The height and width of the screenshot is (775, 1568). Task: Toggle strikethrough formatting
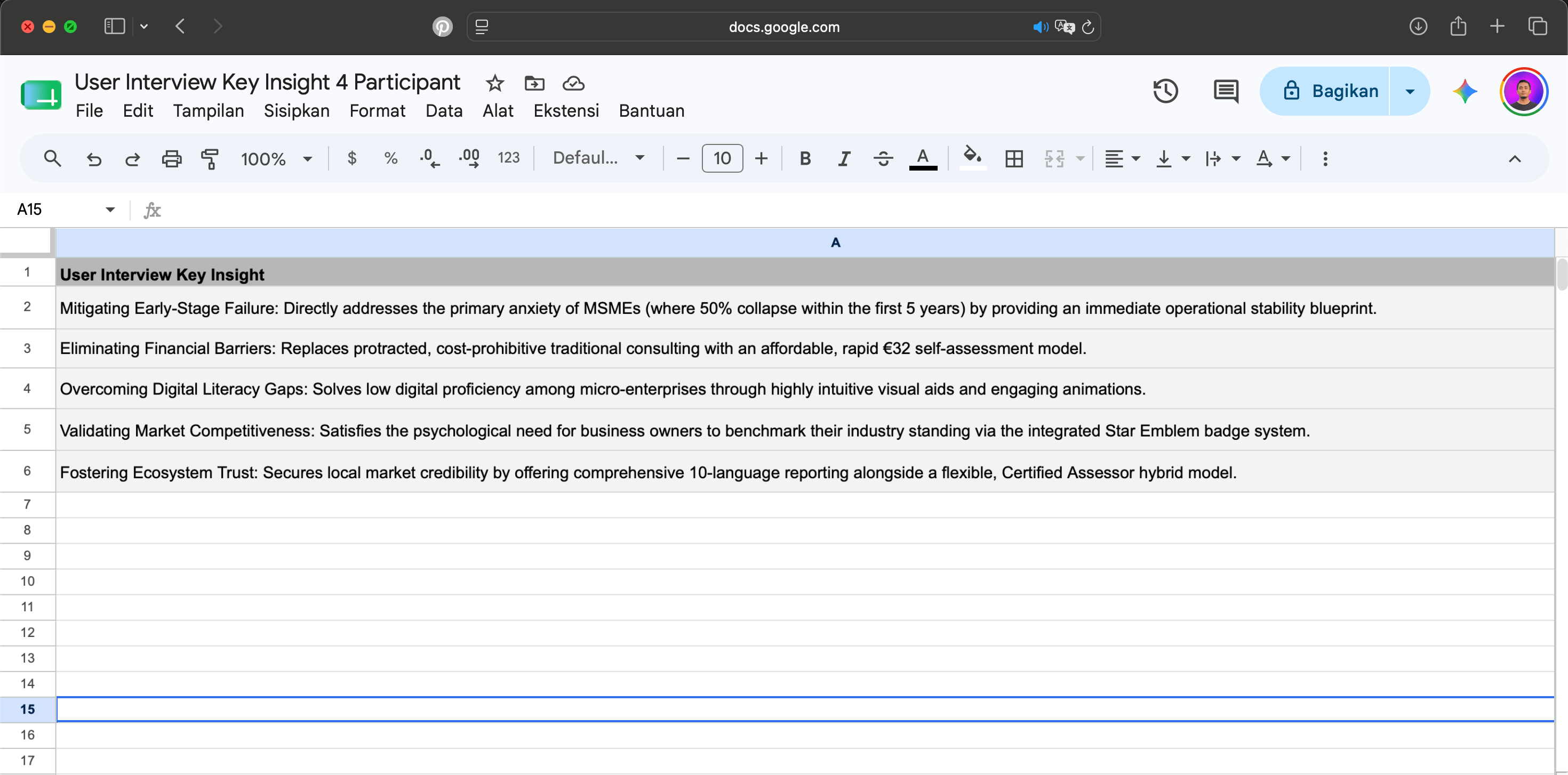click(883, 159)
